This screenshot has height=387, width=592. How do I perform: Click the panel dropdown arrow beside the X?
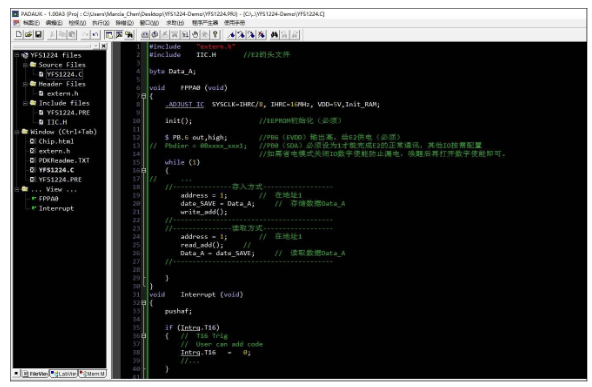pos(96,46)
